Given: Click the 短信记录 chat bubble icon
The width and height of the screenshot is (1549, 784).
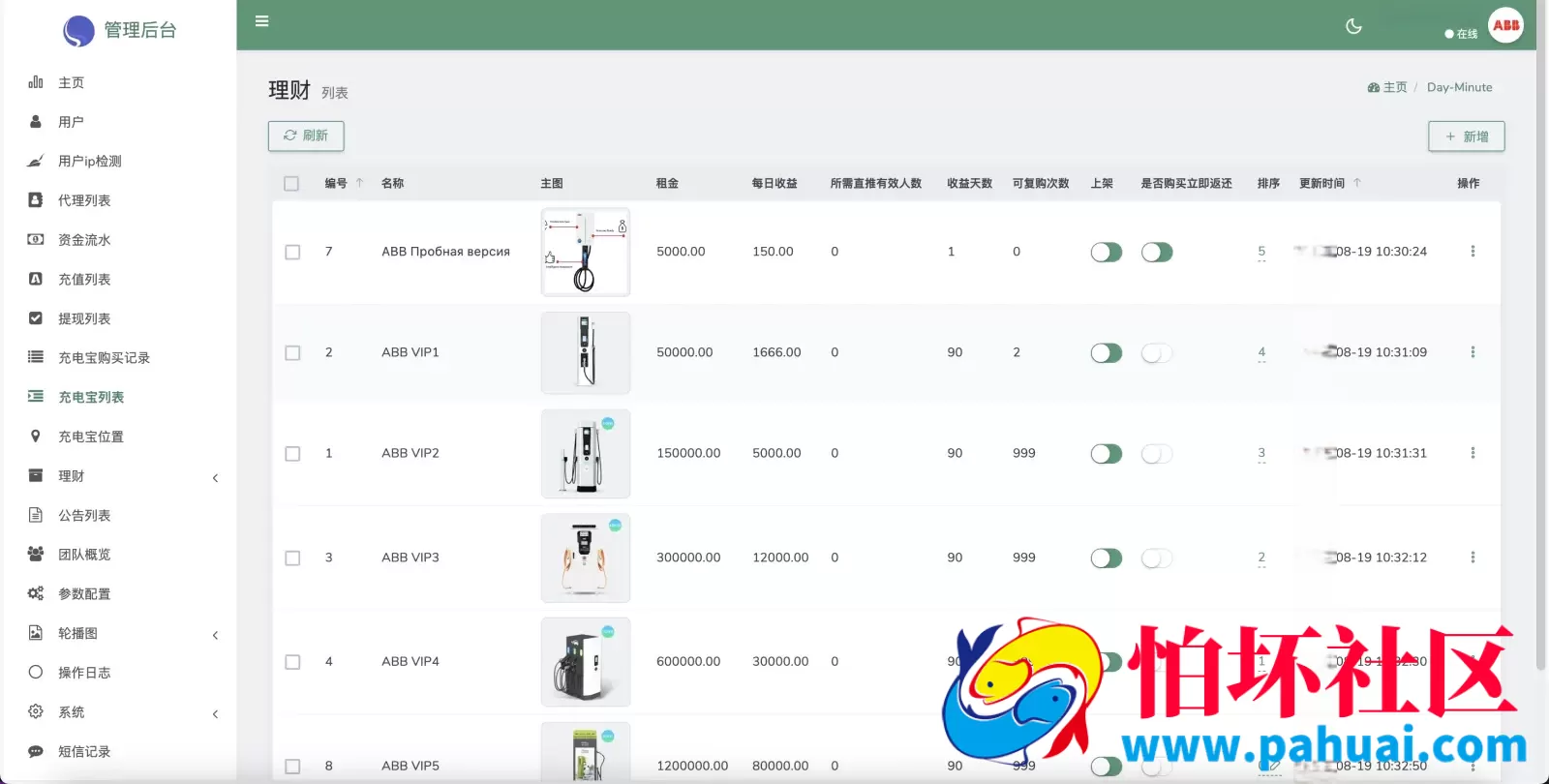Looking at the screenshot, I should pyautogui.click(x=36, y=751).
